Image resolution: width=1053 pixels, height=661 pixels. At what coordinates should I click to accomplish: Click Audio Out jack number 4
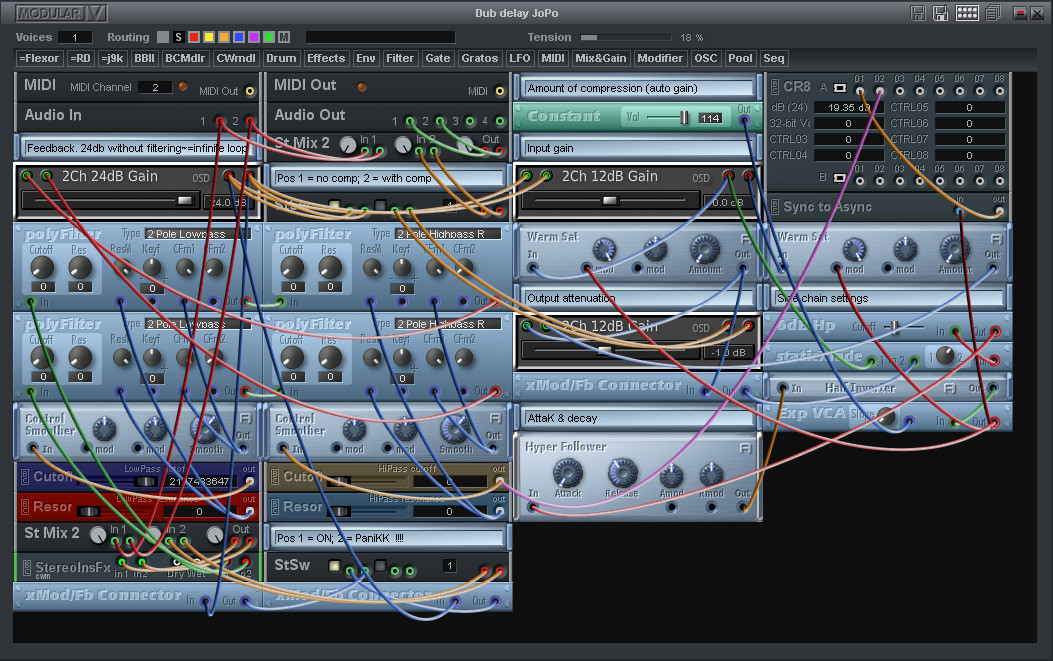click(500, 121)
